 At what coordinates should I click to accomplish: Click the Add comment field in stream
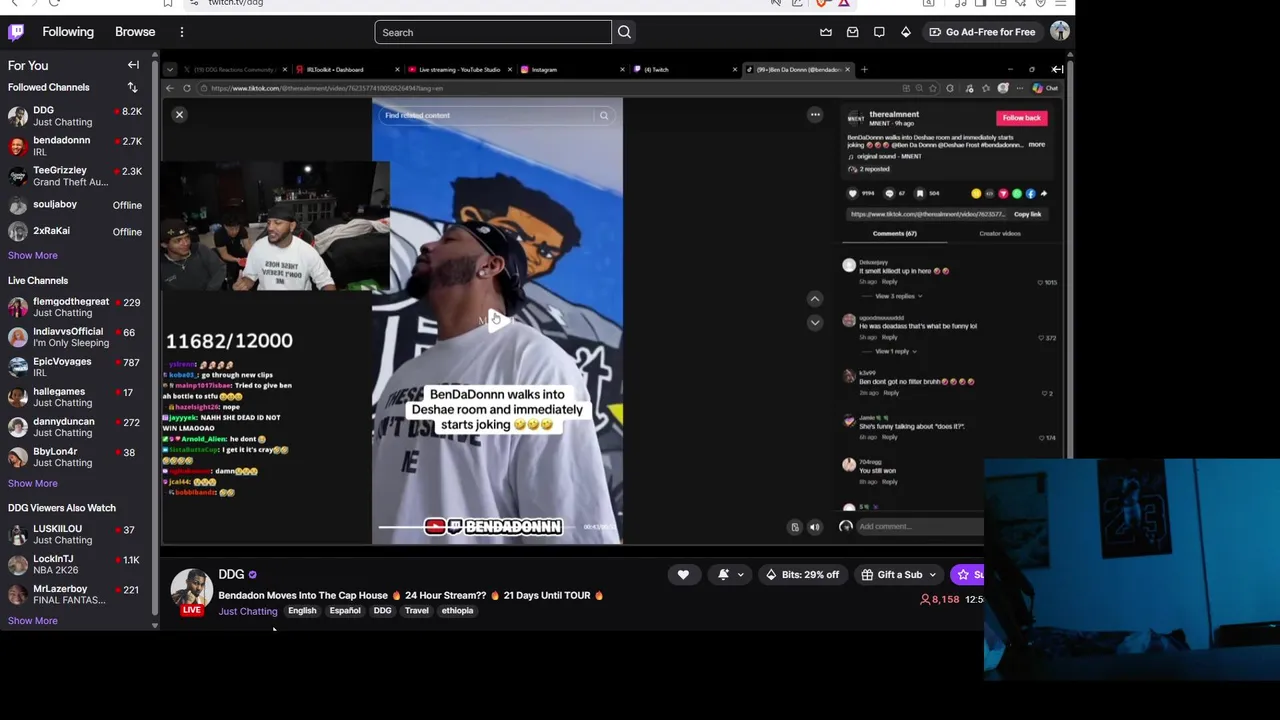click(x=920, y=527)
